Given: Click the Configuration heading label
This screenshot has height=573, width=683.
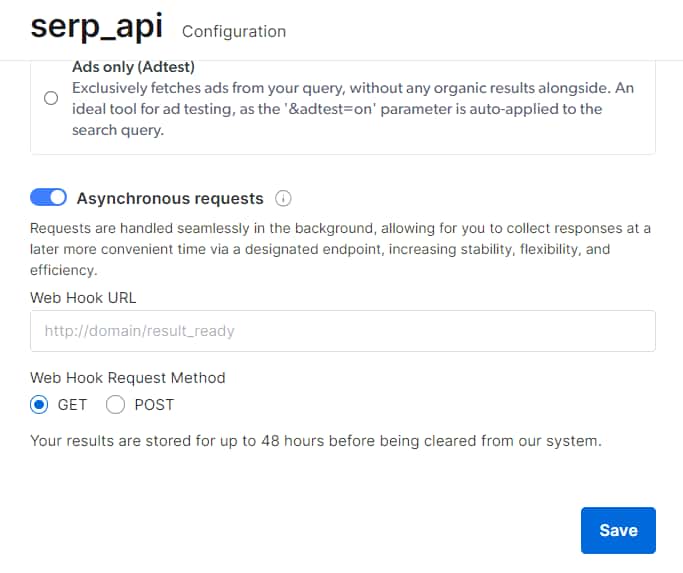Looking at the screenshot, I should (234, 31).
